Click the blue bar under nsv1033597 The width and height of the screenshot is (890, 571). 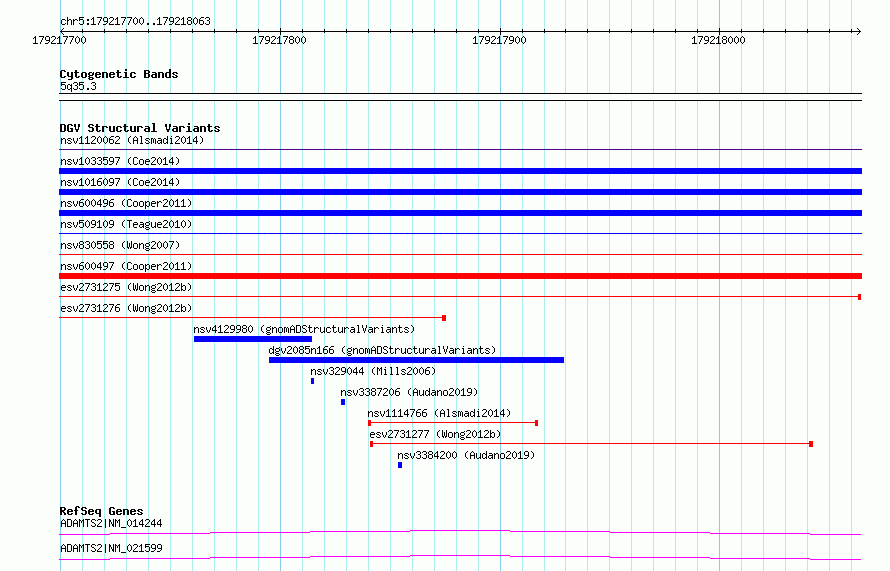point(460,171)
